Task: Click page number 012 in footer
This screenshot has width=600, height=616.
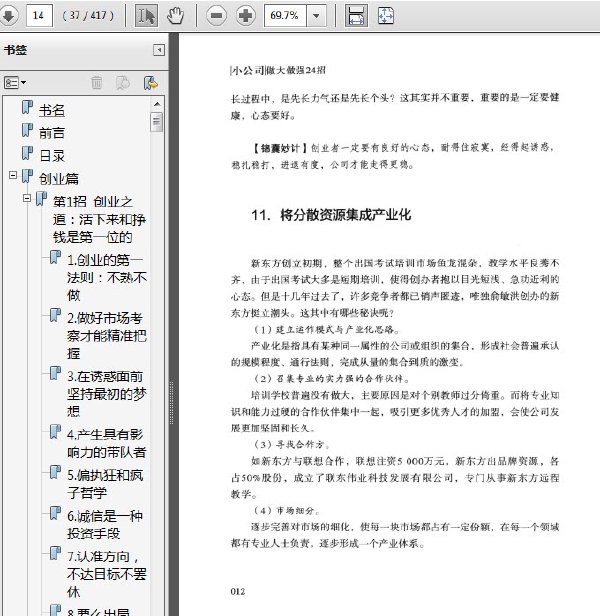Action: tap(238, 592)
